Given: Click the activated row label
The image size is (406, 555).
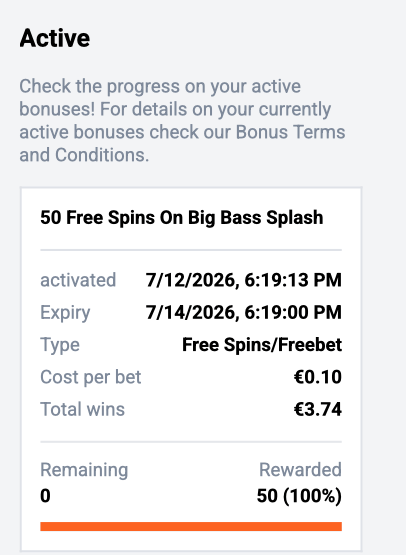Looking at the screenshot, I should pos(78,280).
